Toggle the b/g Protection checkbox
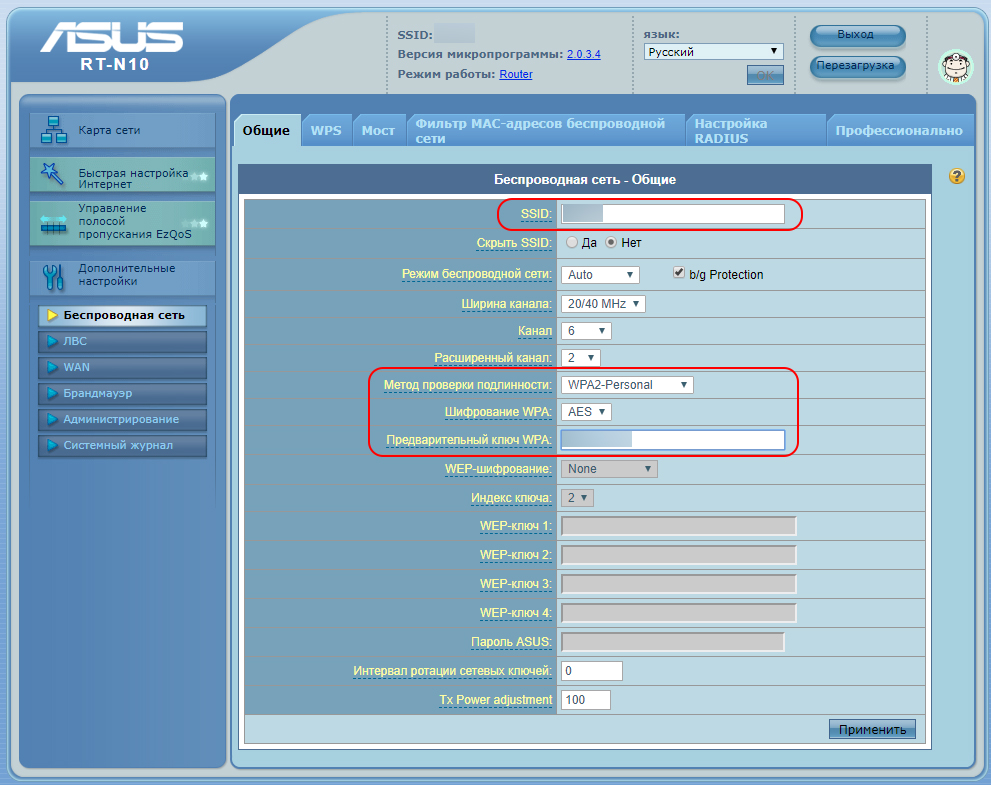This screenshot has width=991, height=785. 679,272
